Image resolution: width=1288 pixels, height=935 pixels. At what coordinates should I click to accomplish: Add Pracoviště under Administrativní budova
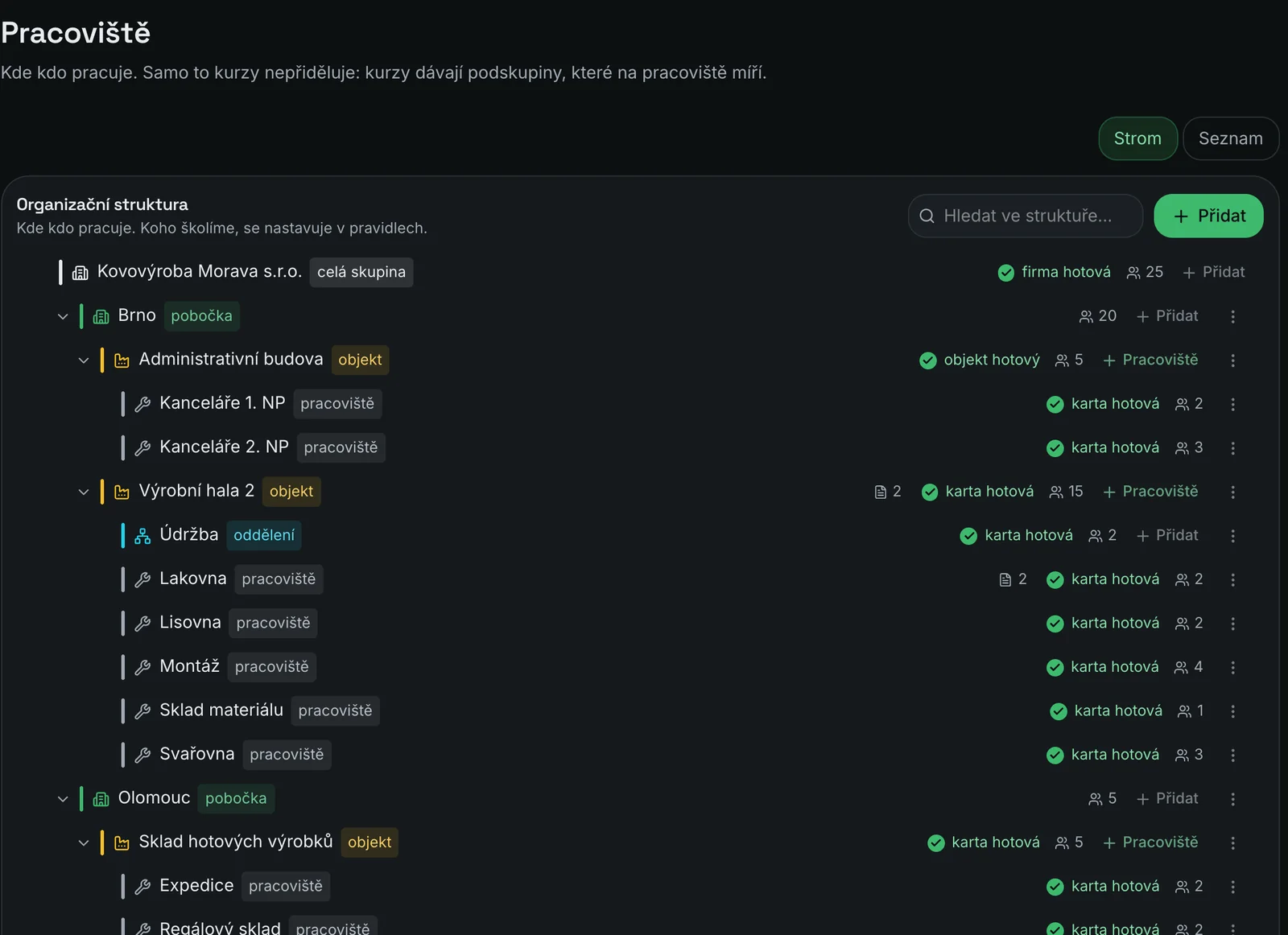click(1150, 360)
